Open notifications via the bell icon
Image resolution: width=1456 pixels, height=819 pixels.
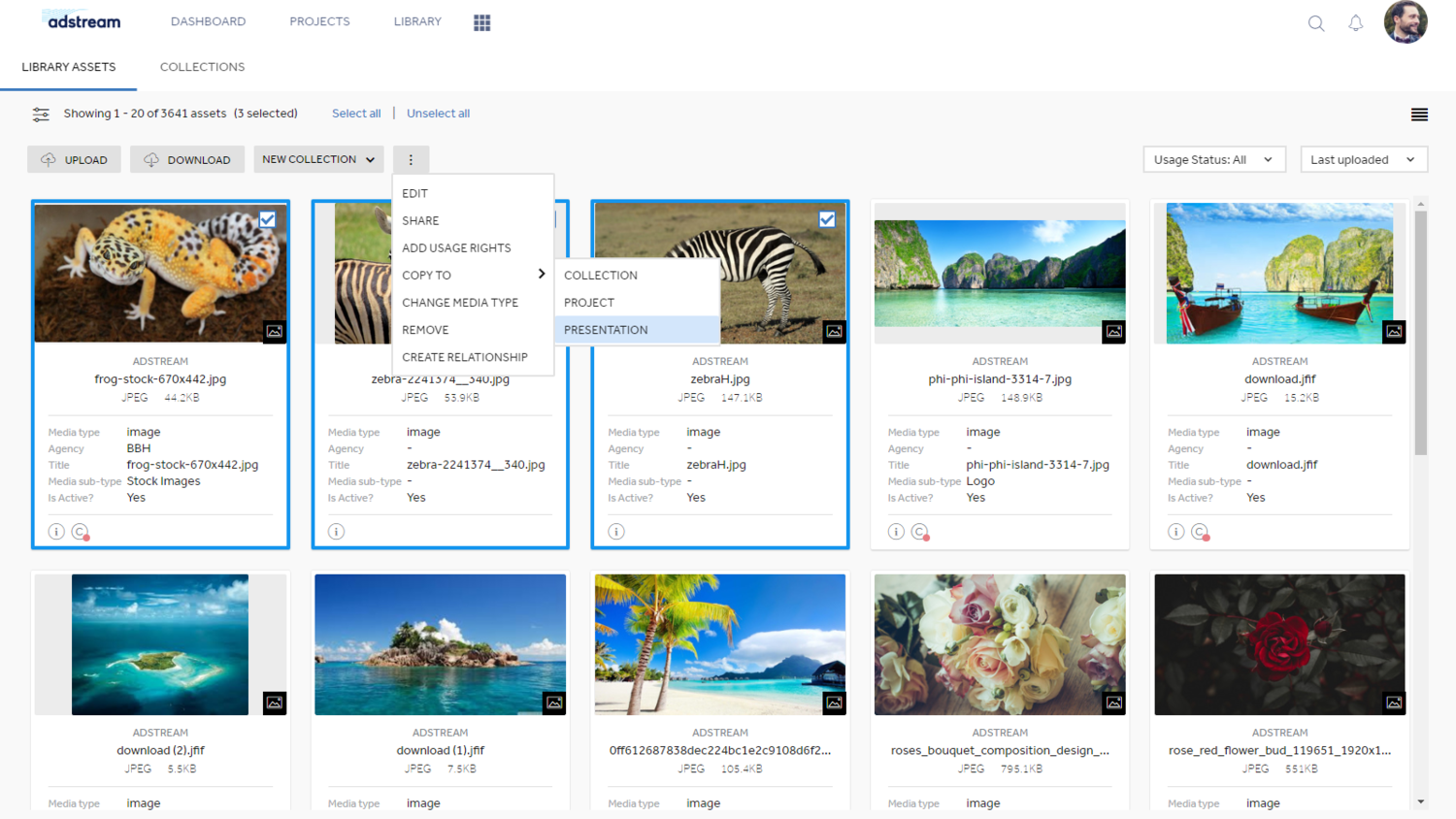[1357, 22]
